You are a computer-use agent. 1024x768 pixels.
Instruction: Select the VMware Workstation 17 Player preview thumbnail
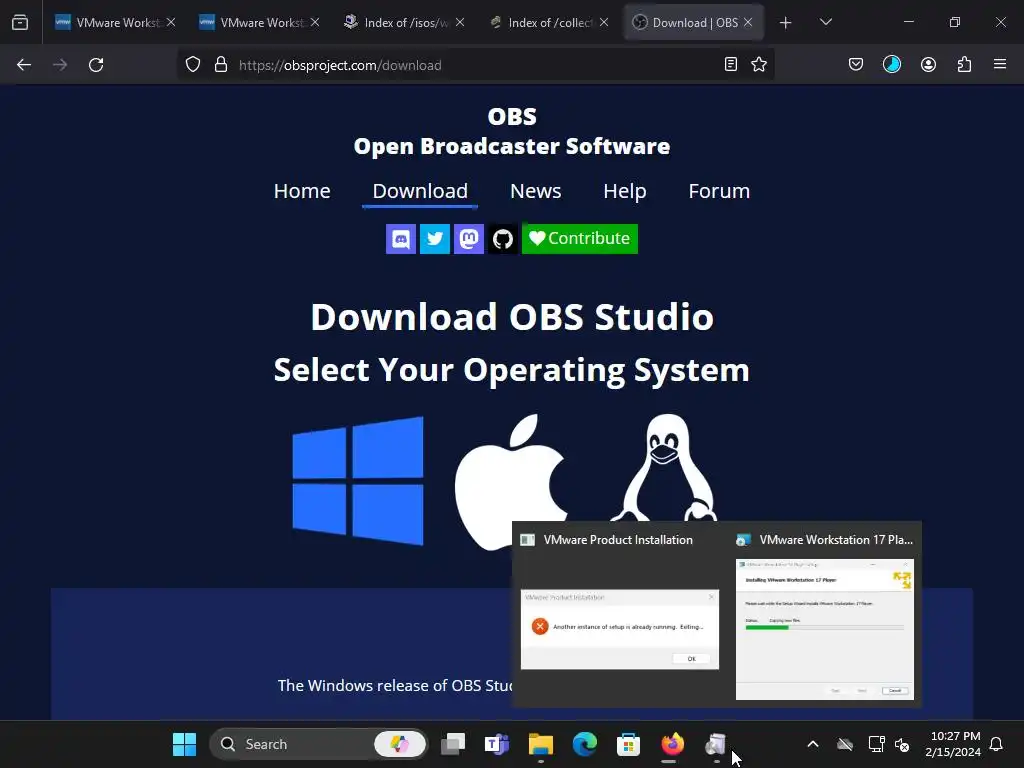pos(825,629)
